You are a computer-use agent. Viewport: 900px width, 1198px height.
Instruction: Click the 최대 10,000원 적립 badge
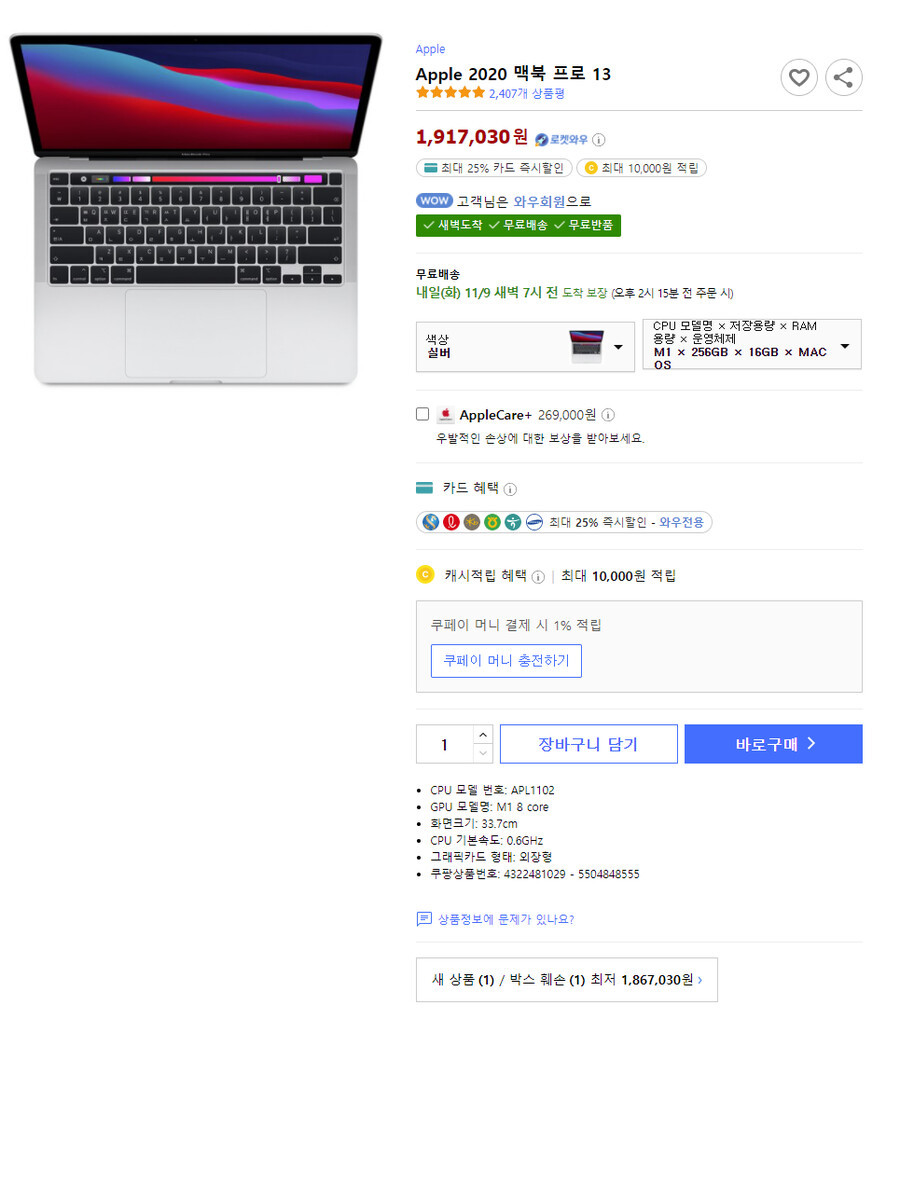coord(642,168)
